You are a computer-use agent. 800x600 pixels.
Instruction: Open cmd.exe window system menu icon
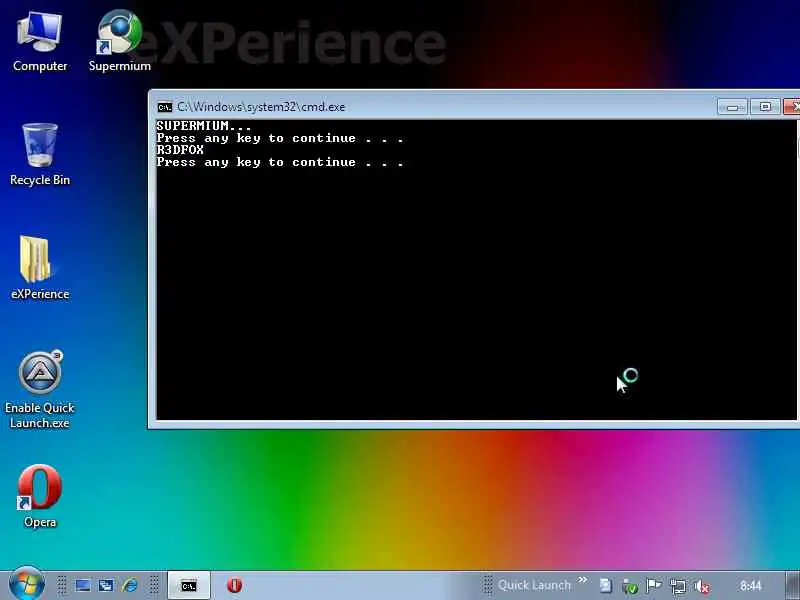(165, 107)
